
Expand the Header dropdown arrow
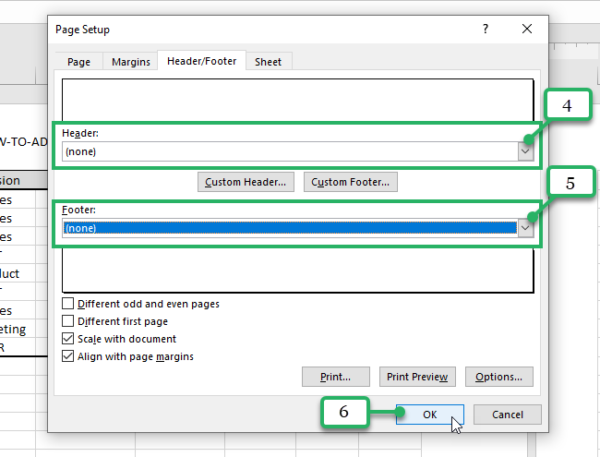525,152
